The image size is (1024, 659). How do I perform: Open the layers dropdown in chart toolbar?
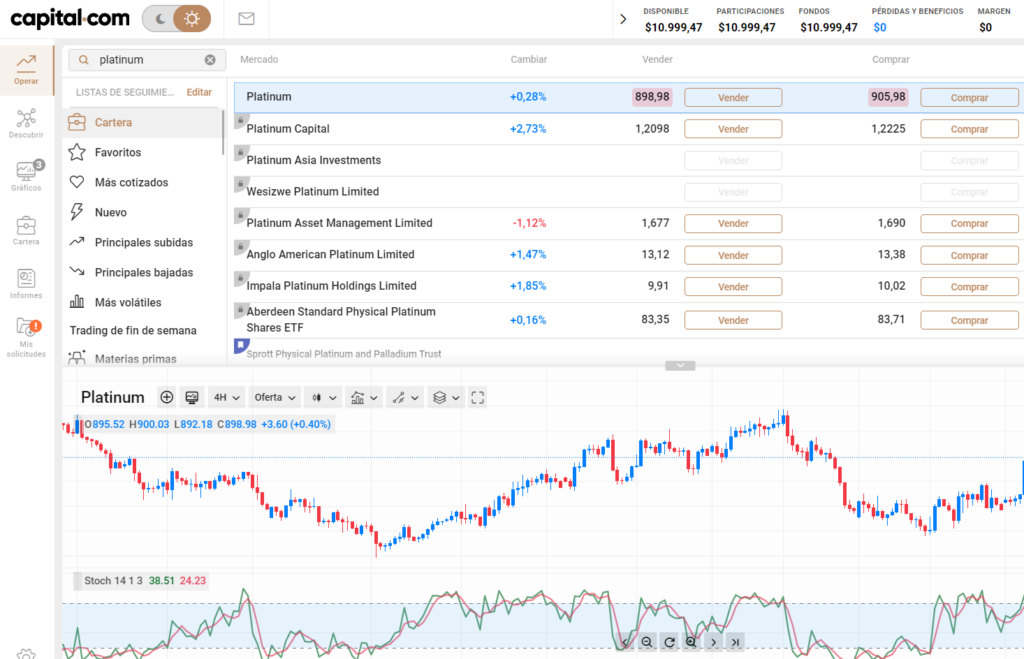446,397
